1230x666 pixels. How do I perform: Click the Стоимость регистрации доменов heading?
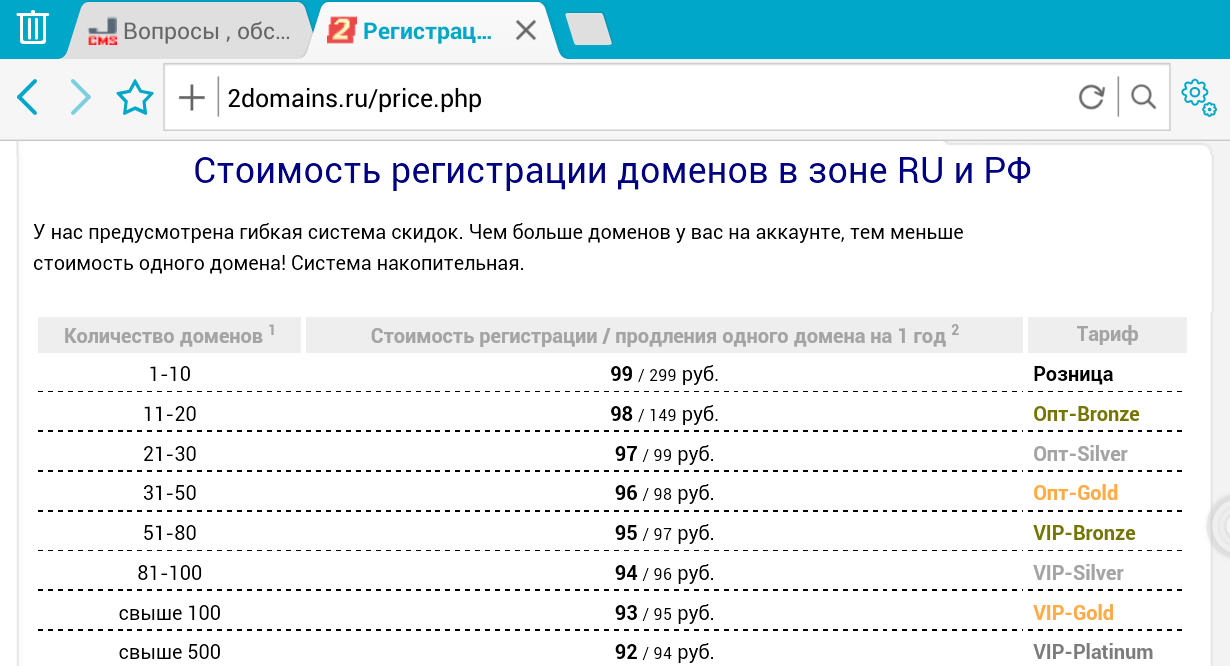(612, 171)
